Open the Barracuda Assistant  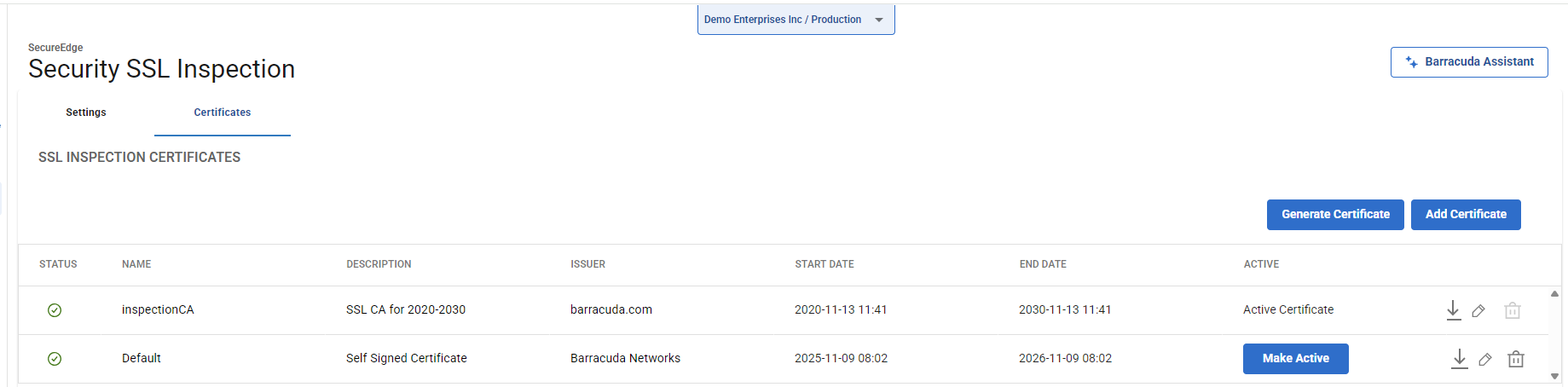pos(1469,62)
